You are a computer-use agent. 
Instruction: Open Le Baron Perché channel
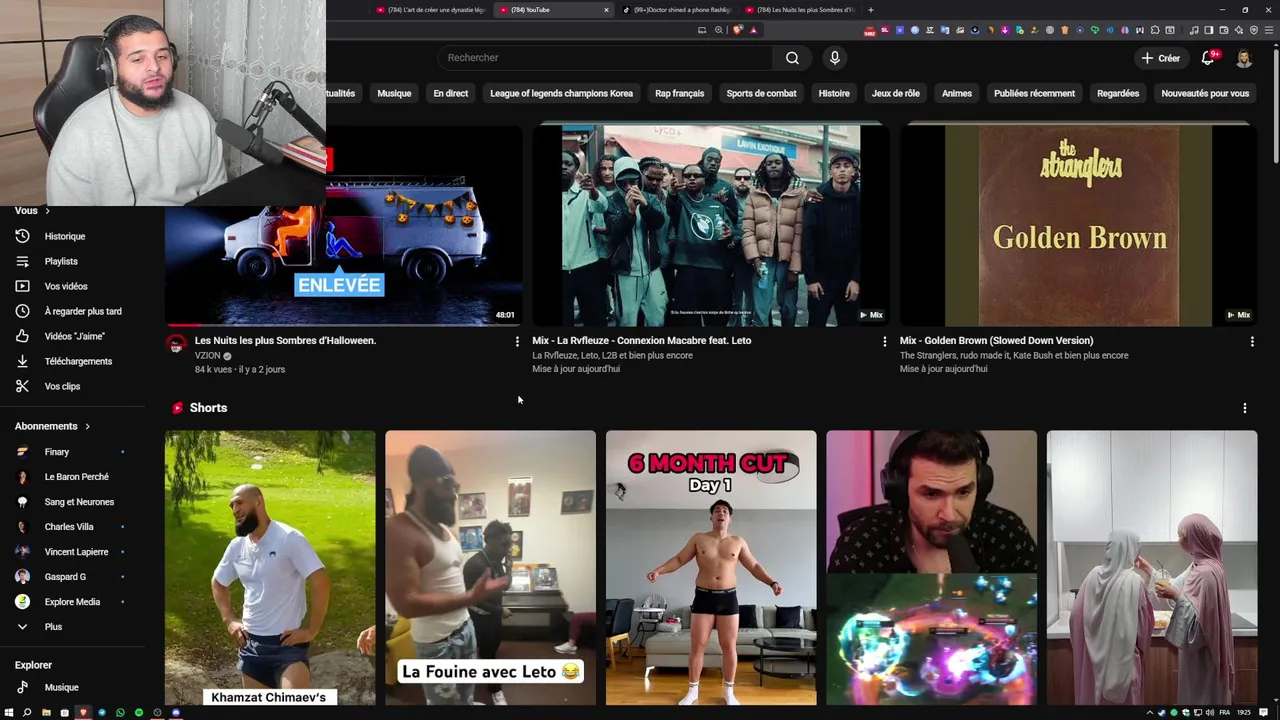75,477
